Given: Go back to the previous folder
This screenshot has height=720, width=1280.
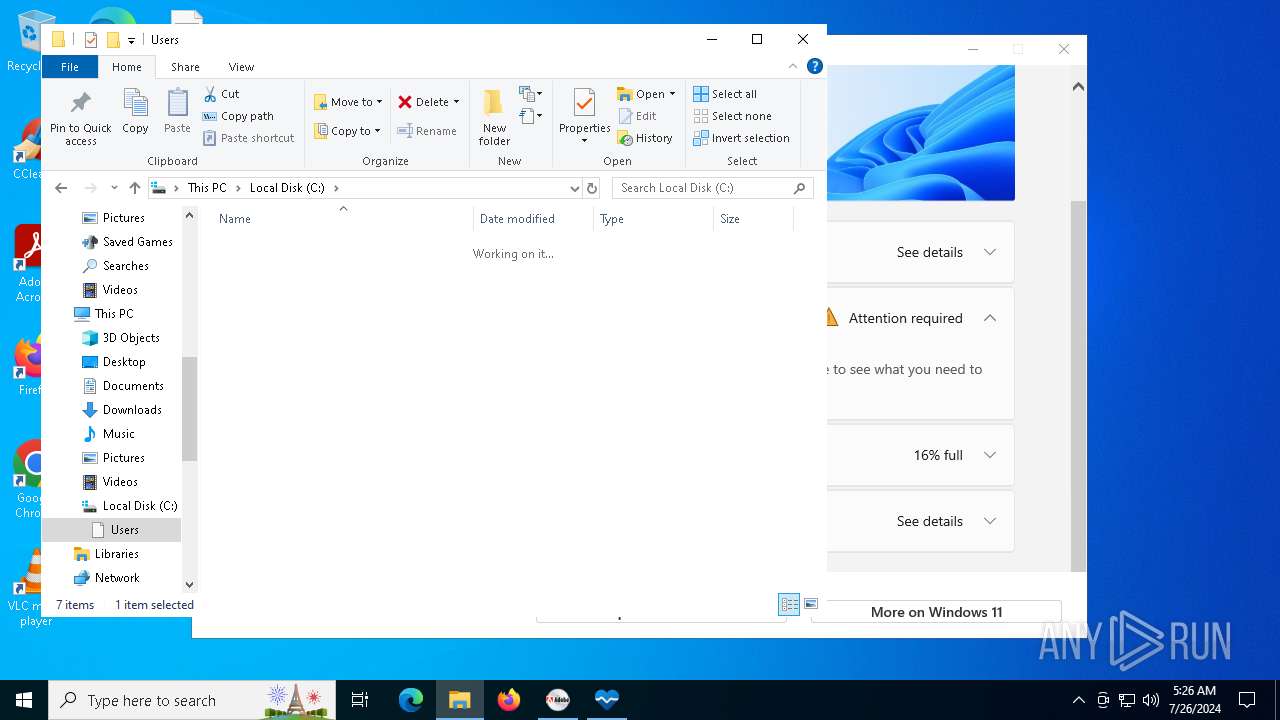Looking at the screenshot, I should [x=61, y=188].
